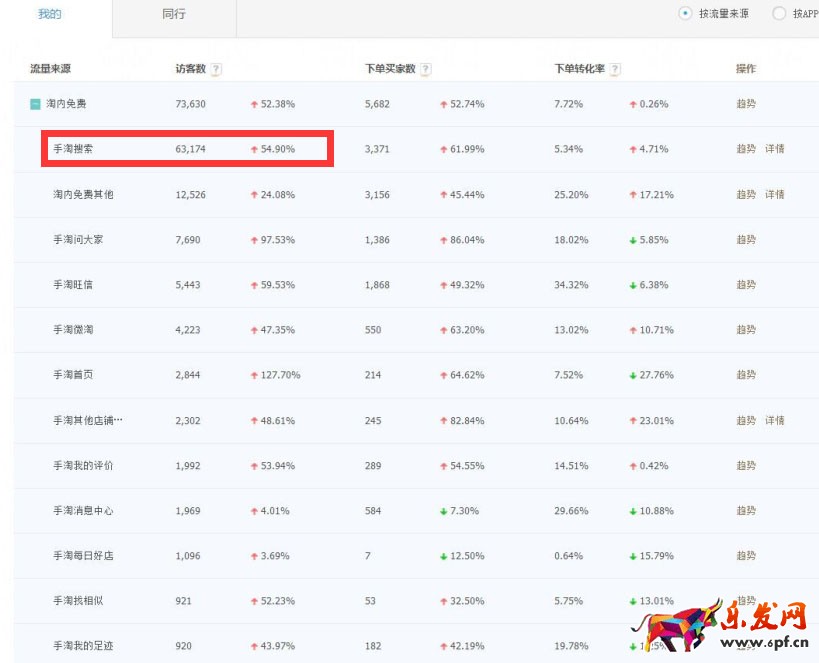Open 详情 for 手淘其他店铺 row
819x663 pixels.
775,420
